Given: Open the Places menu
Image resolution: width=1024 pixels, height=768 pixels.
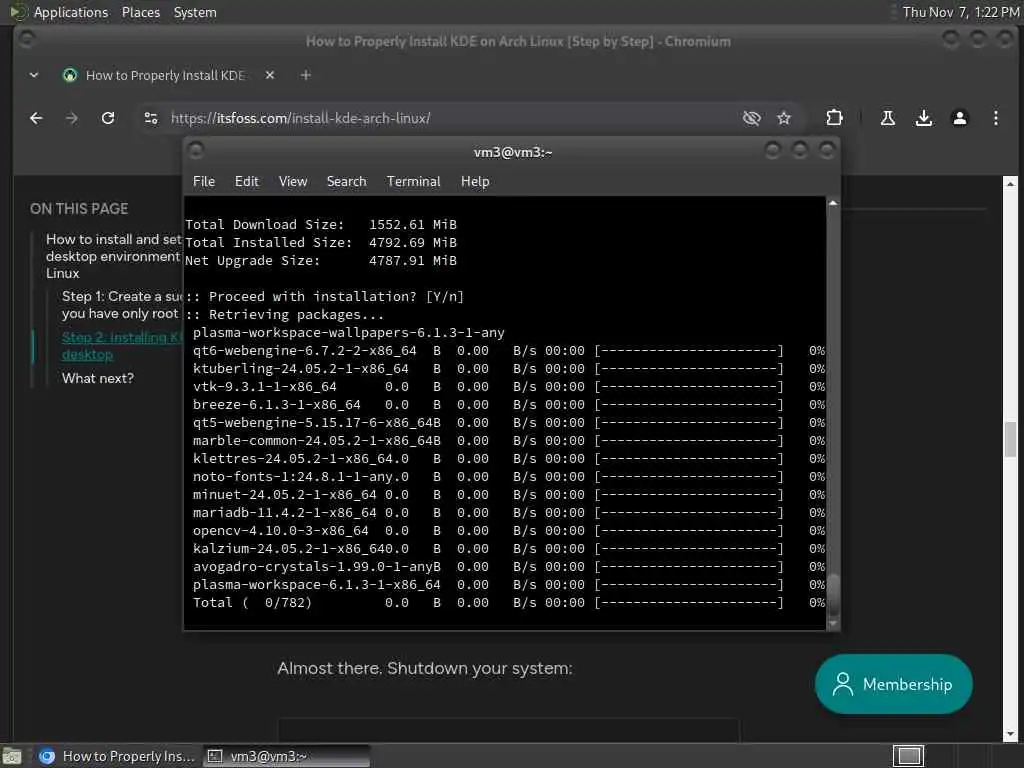Looking at the screenshot, I should coord(141,12).
